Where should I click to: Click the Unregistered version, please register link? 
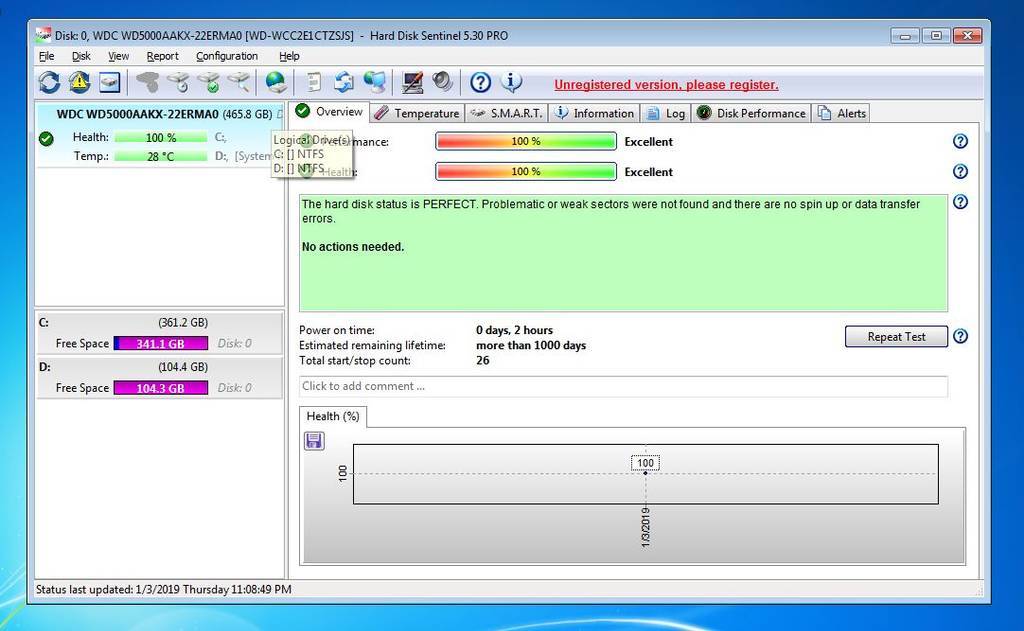pyautogui.click(x=666, y=85)
